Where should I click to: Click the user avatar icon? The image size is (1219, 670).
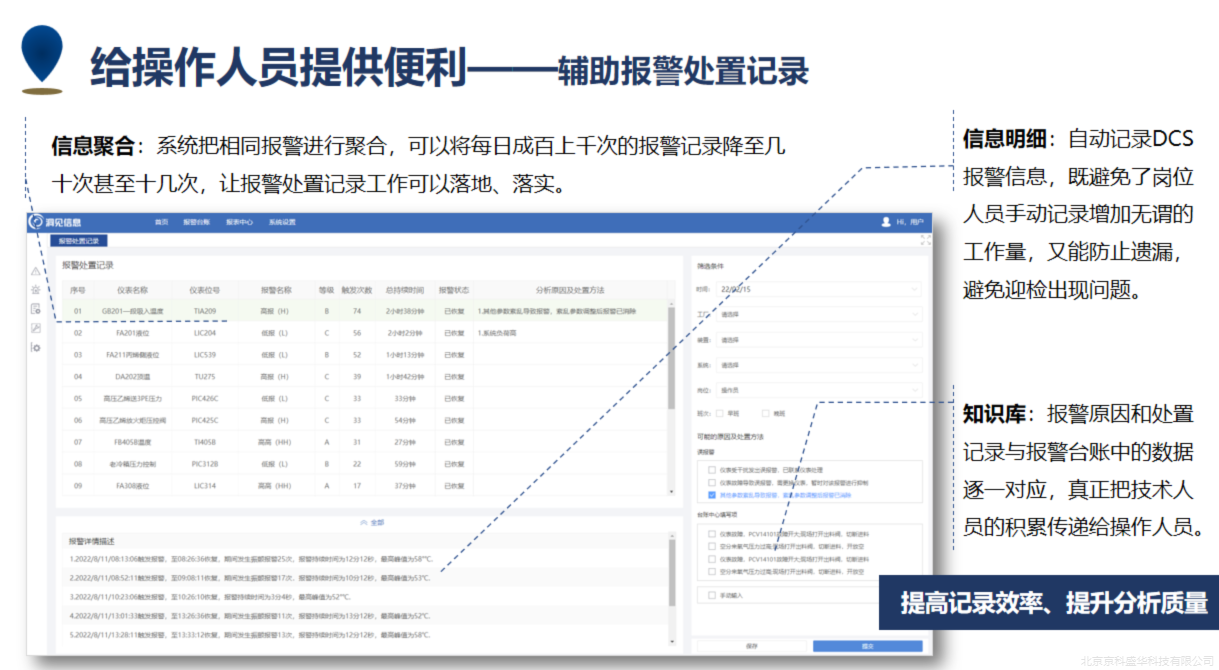(886, 221)
